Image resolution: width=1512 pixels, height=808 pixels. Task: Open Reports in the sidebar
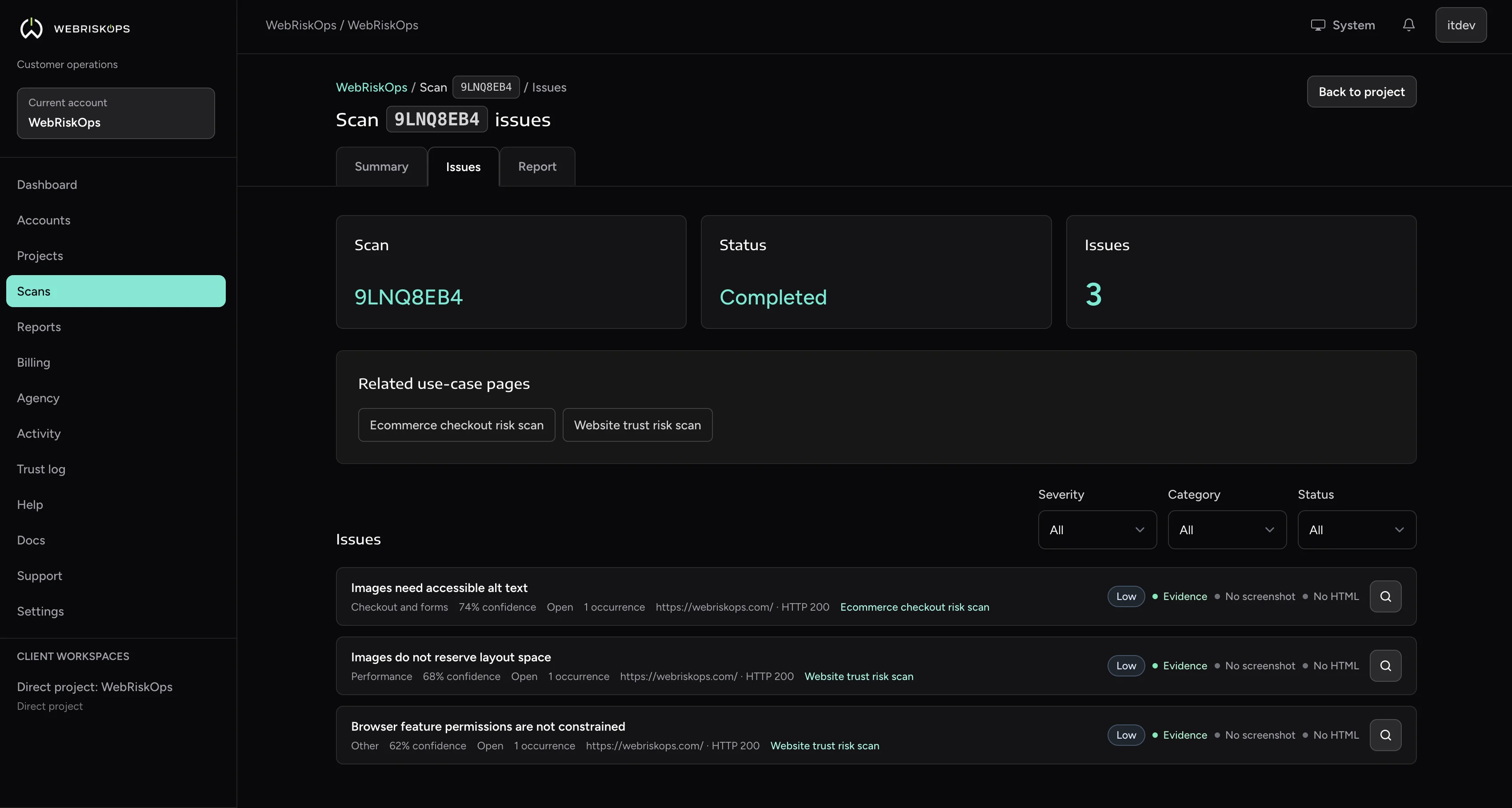point(116,327)
